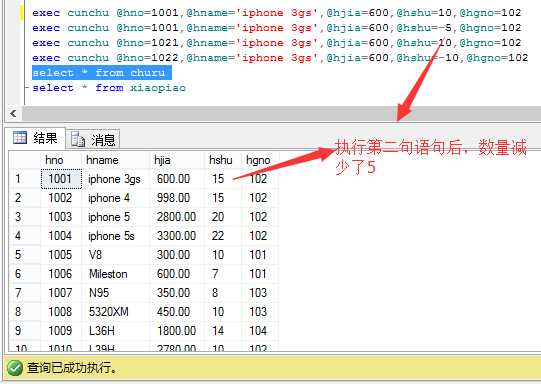Click price cell 1800.00

click(x=176, y=331)
